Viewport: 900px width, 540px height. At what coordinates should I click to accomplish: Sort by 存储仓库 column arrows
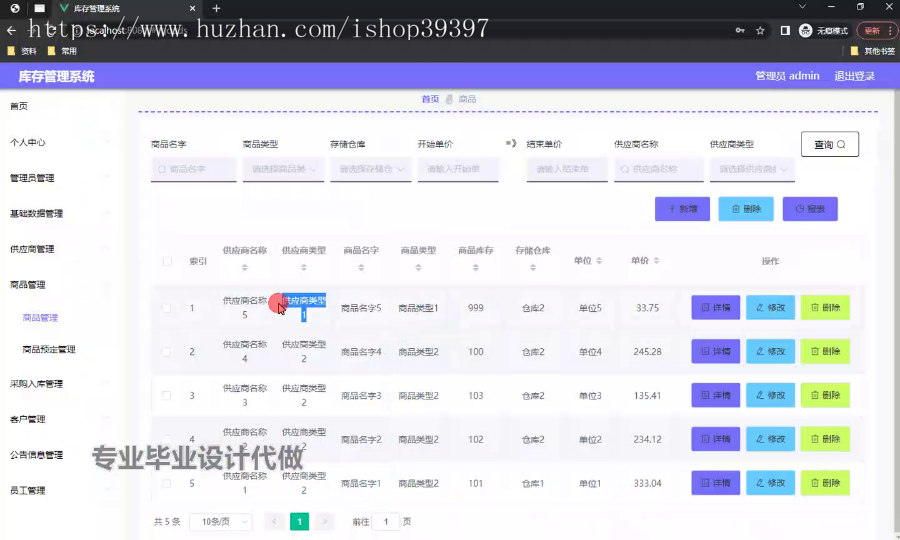click(x=533, y=267)
